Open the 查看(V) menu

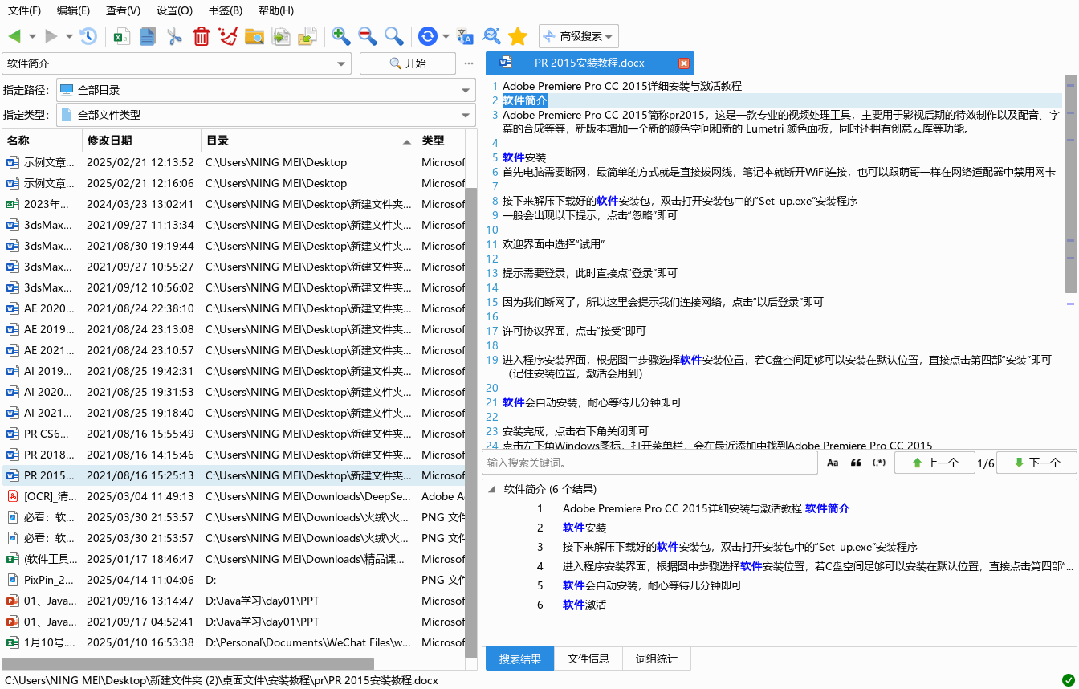(x=123, y=10)
